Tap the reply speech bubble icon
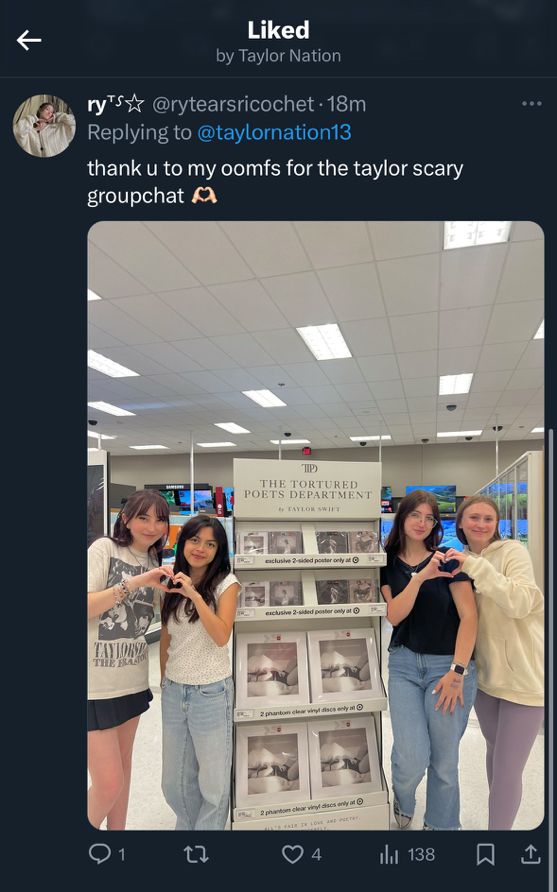Screen dimensions: 557x892 [x=100, y=854]
